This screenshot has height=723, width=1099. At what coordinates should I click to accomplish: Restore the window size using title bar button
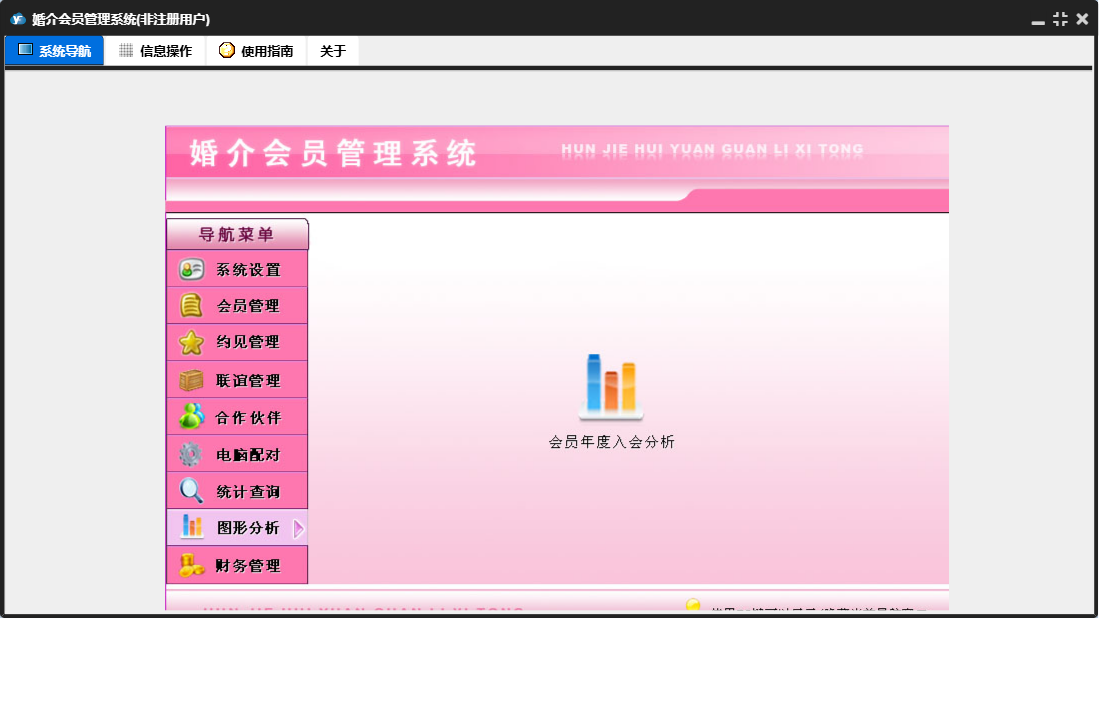point(1060,19)
